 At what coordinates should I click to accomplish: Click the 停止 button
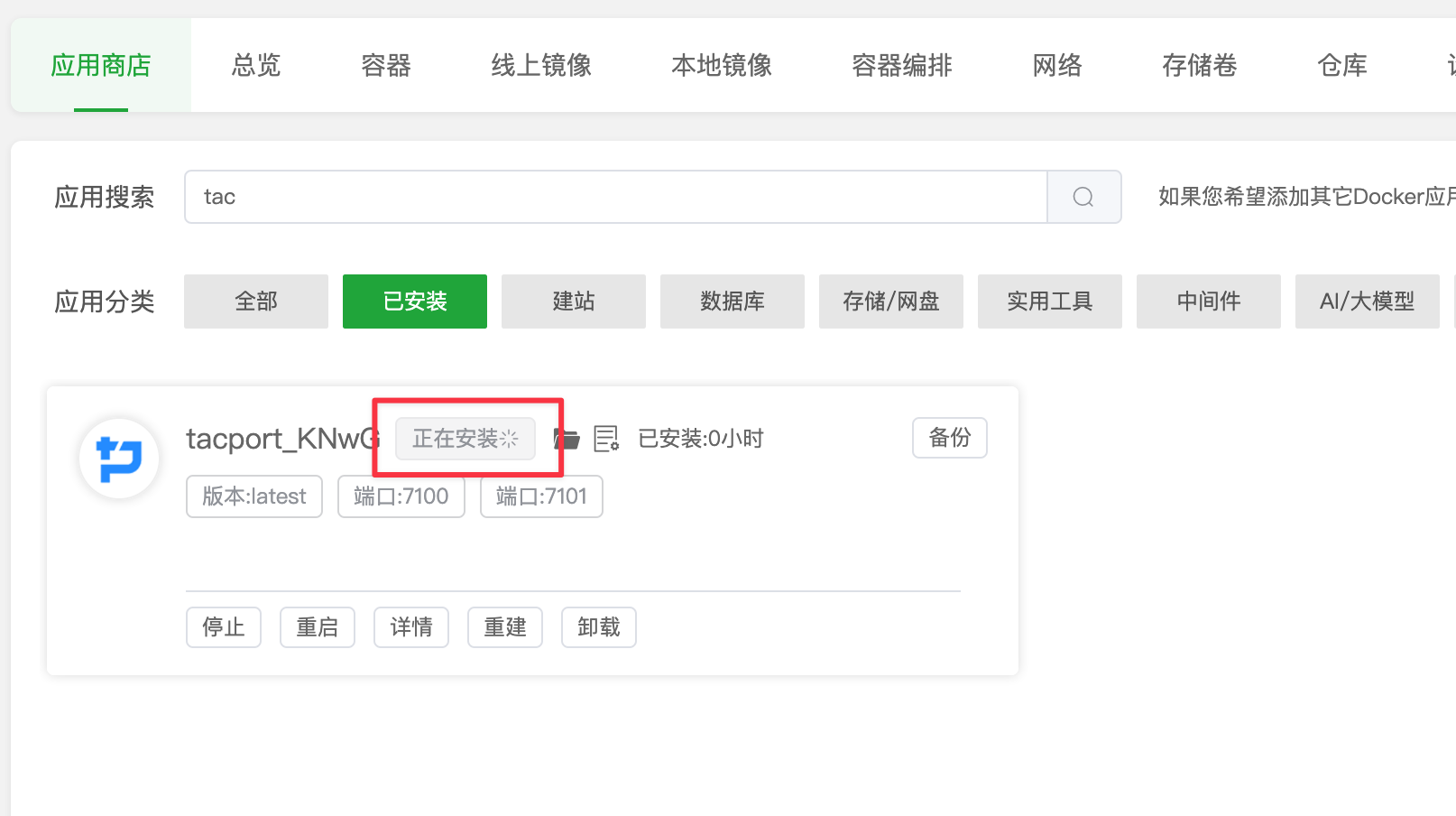(224, 627)
